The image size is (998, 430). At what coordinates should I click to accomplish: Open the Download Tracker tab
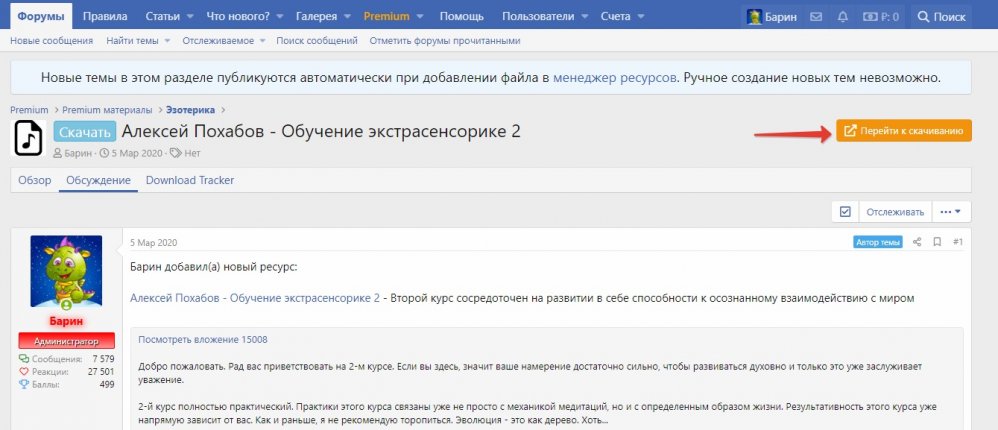point(190,180)
